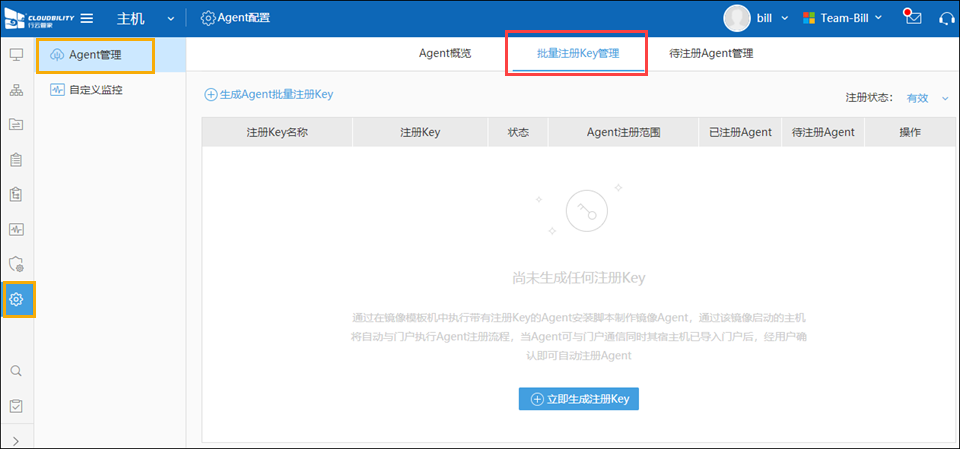Click 生成Agent批量注册Key link

click(x=269, y=94)
